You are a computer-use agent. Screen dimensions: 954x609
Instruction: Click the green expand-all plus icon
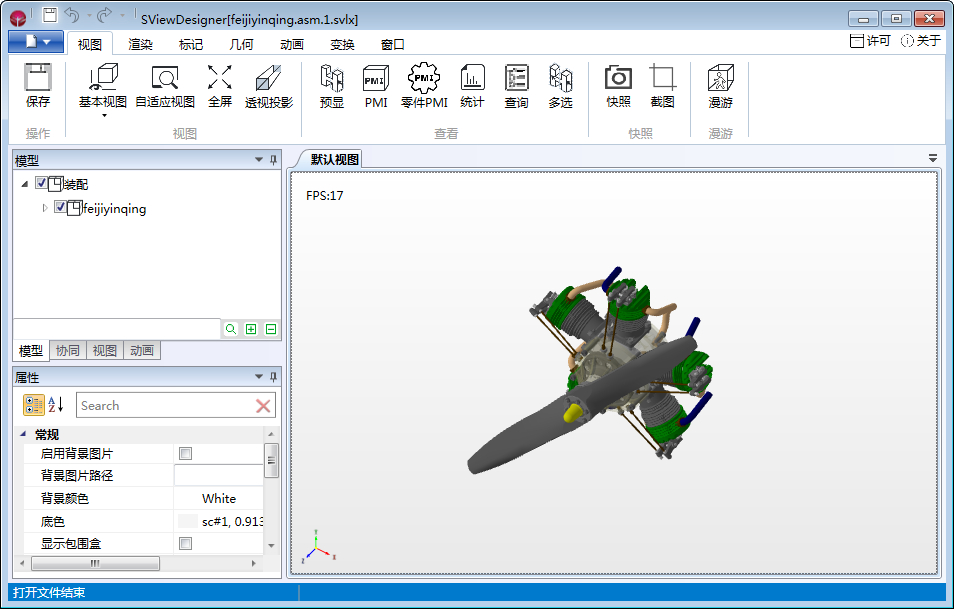pos(251,329)
